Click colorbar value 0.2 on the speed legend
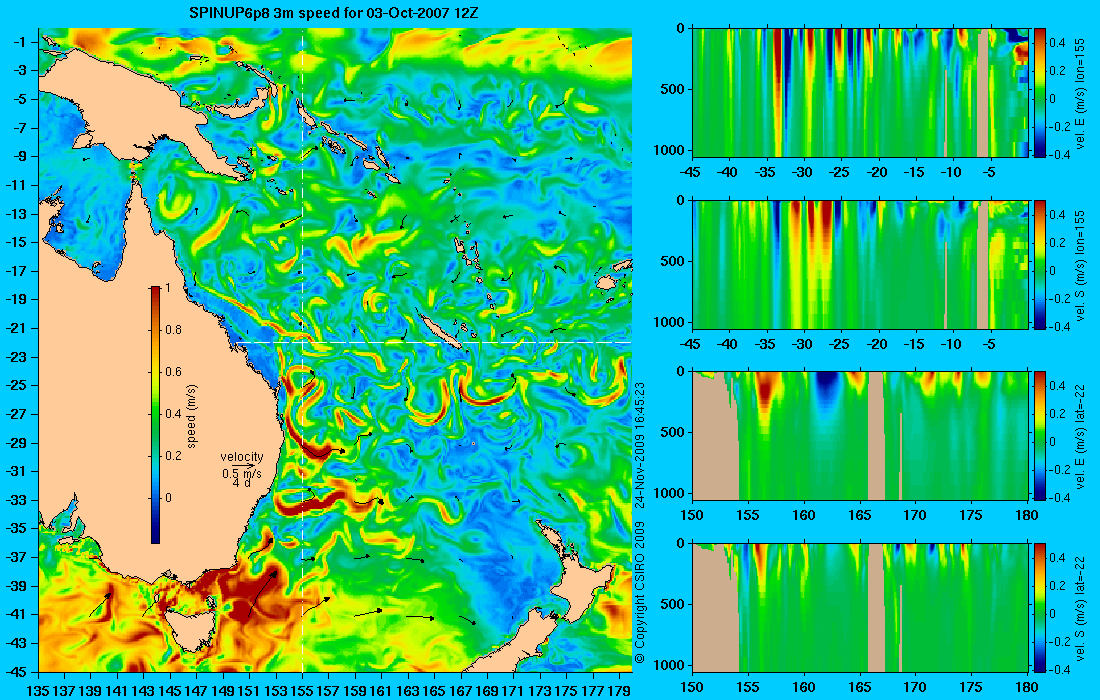Viewport: 1100px width, 700px height. 173,456
